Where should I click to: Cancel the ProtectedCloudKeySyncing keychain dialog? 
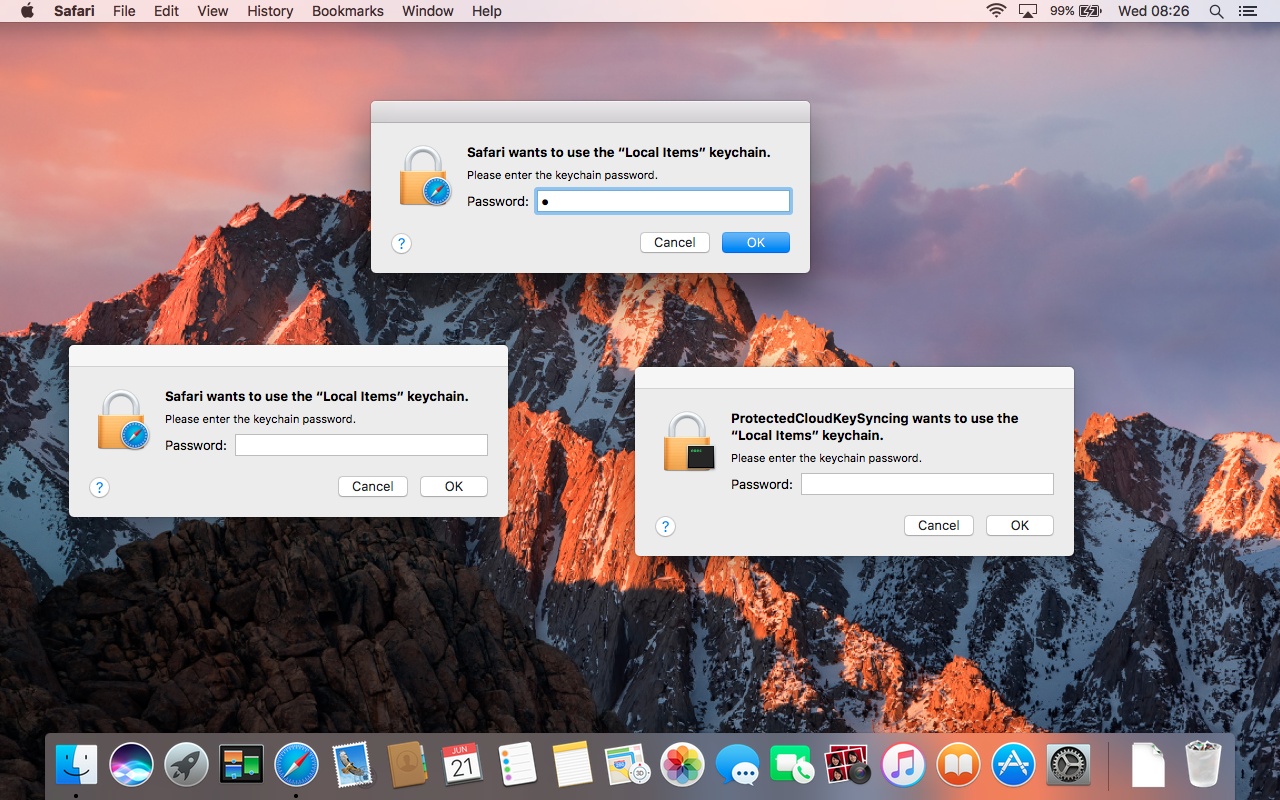point(939,525)
